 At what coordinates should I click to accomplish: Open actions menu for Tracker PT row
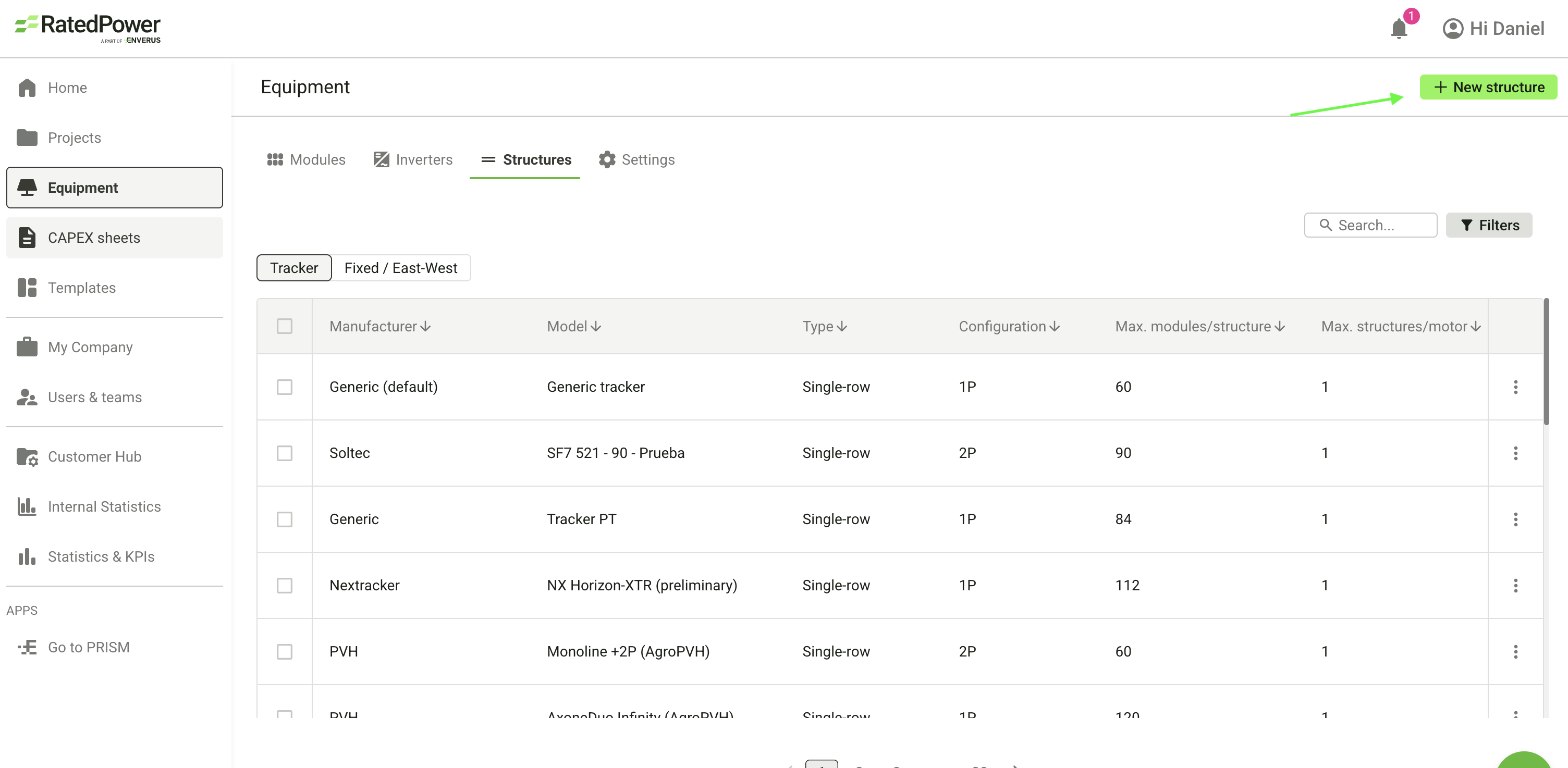point(1515,519)
